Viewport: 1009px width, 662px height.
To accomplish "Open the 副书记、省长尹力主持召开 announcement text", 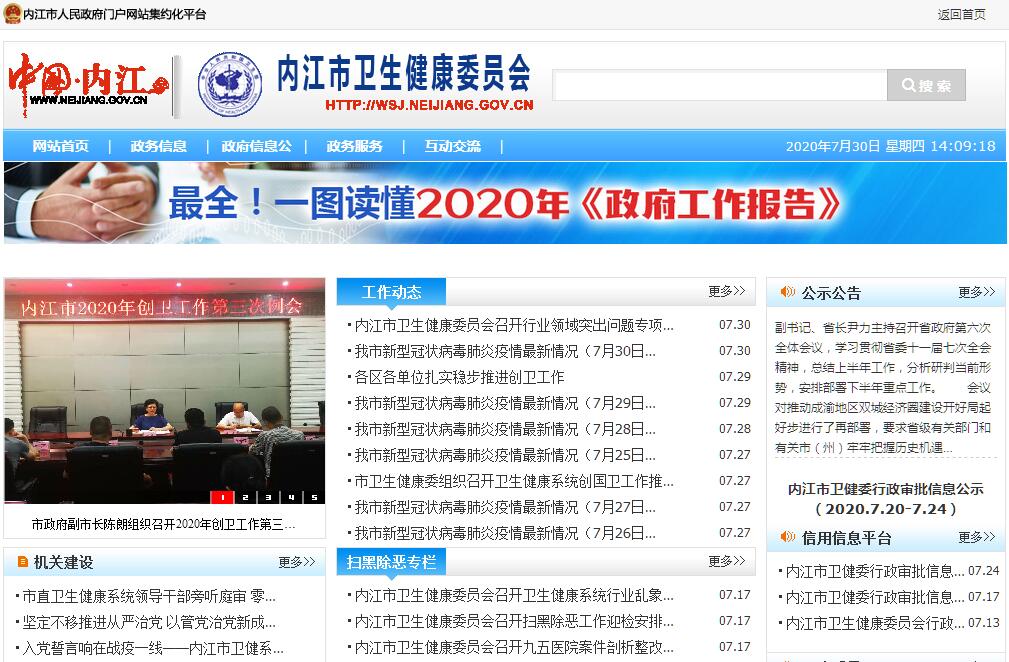I will (883, 387).
